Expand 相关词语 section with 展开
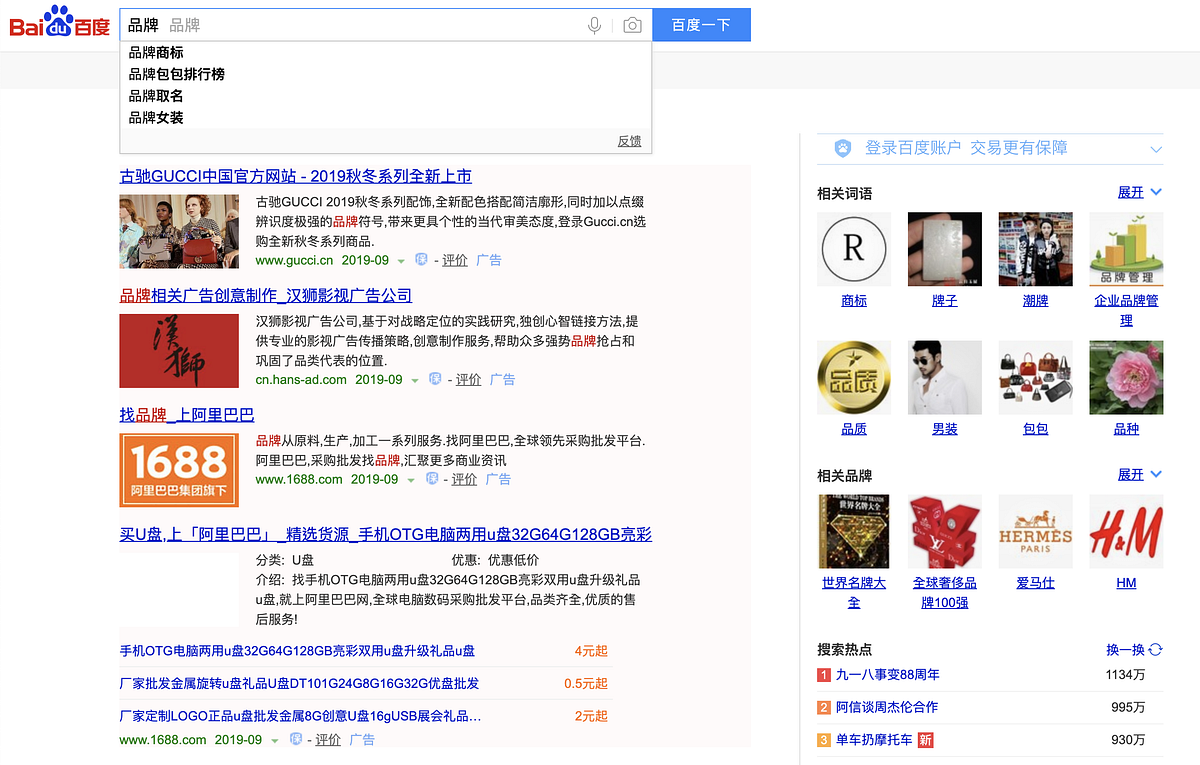The height and width of the screenshot is (765, 1200). 1140,192
